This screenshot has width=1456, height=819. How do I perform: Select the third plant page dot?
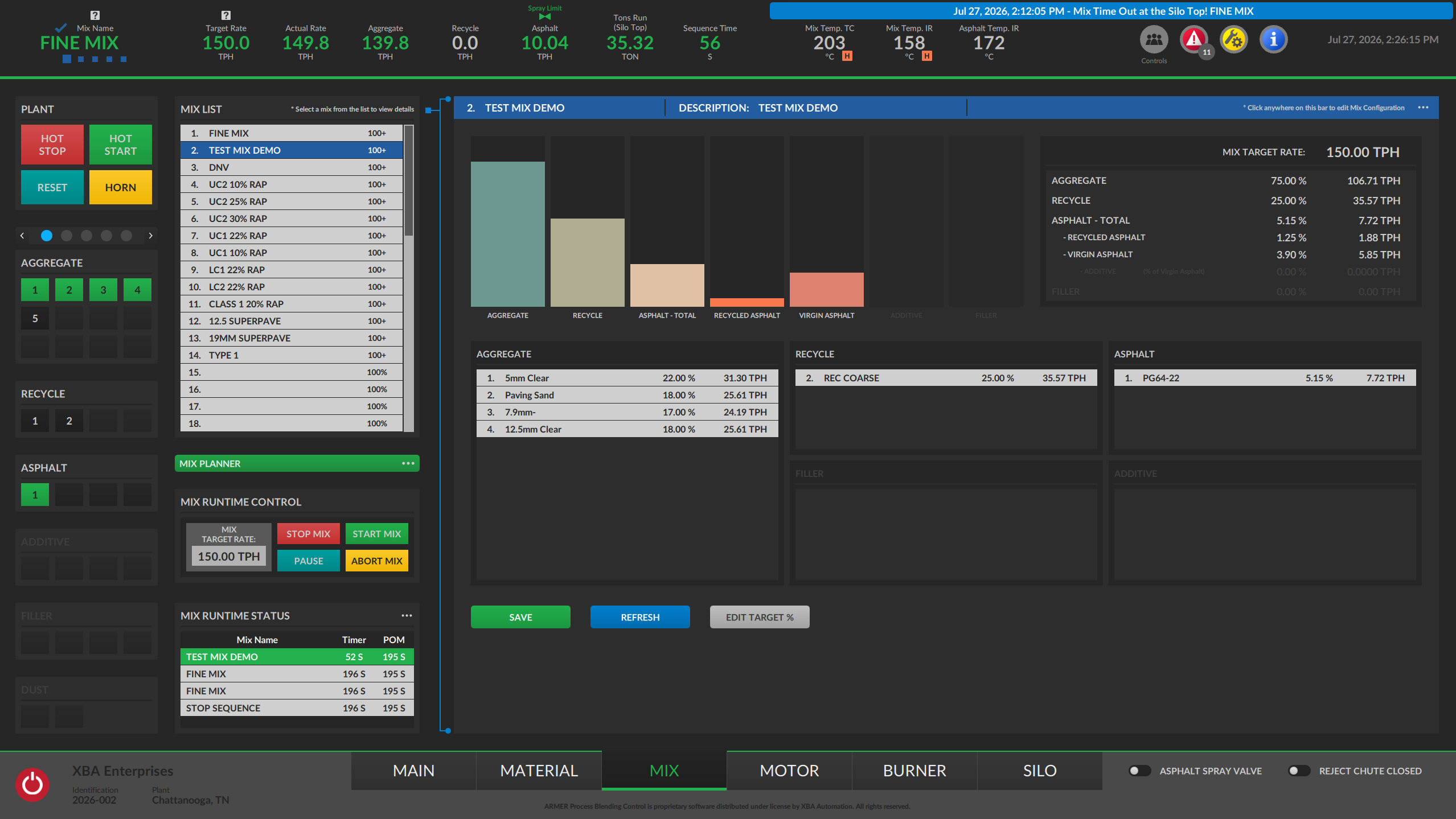pos(87,236)
